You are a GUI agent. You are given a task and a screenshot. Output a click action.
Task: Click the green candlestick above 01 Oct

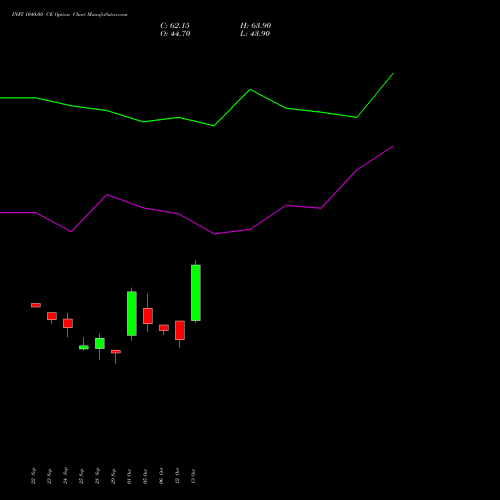click(x=132, y=313)
